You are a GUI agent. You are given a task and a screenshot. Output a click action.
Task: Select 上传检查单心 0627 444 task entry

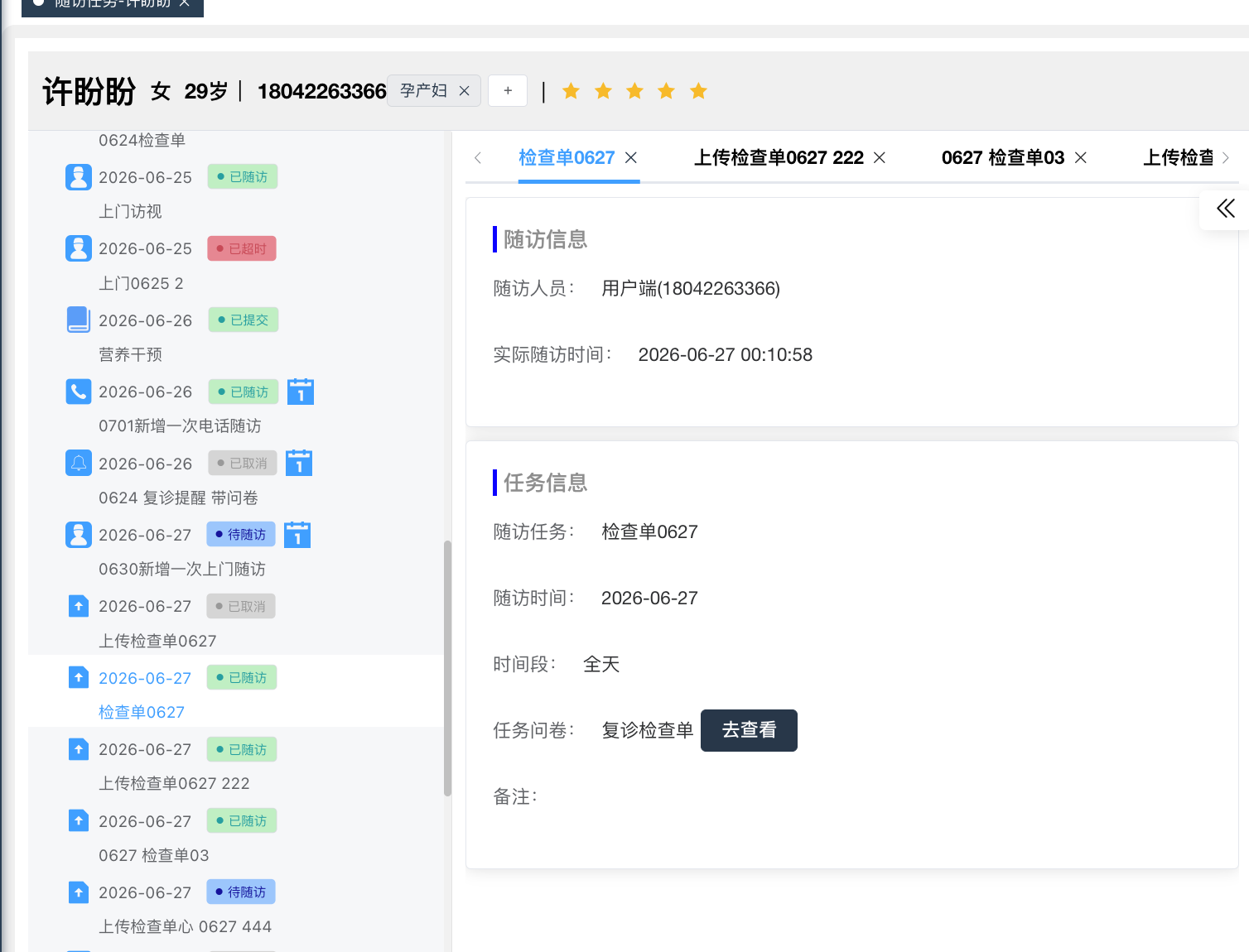point(185,926)
